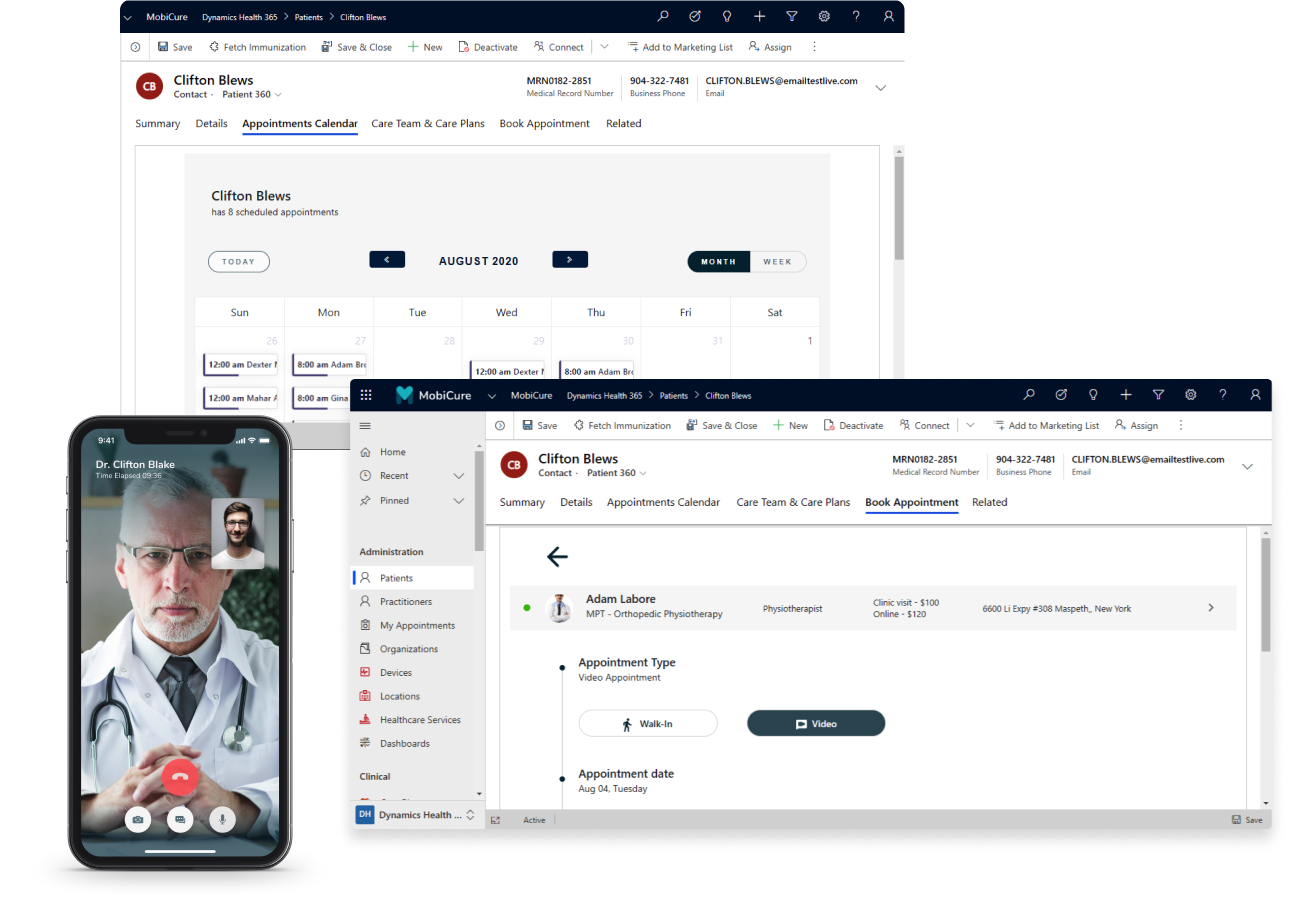Click Save in the front window toolbar
Screen dimensions: 1300x904
pos(540,425)
